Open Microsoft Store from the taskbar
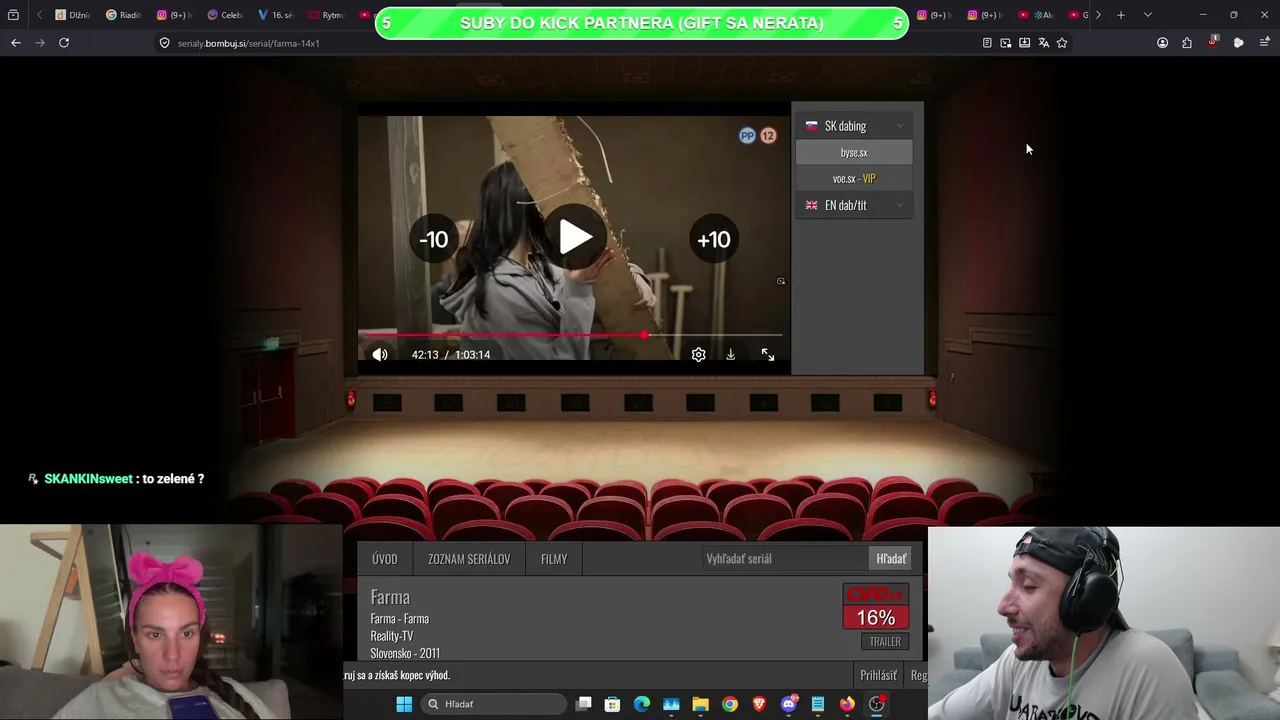Image resolution: width=1280 pixels, height=720 pixels. tap(613, 704)
